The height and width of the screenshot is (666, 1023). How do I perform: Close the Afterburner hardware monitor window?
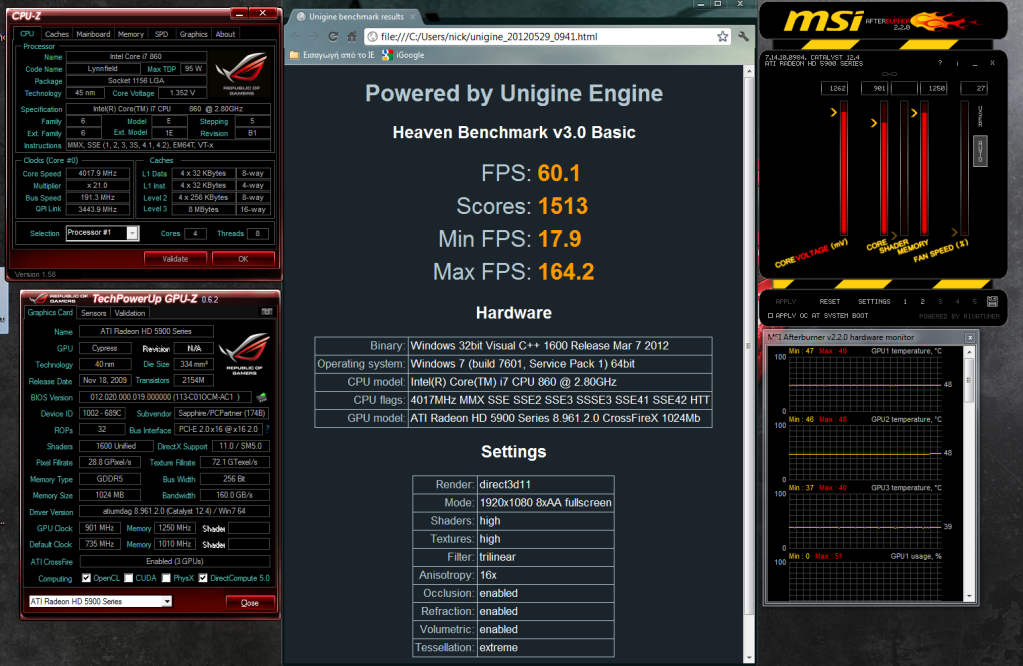(x=970, y=337)
